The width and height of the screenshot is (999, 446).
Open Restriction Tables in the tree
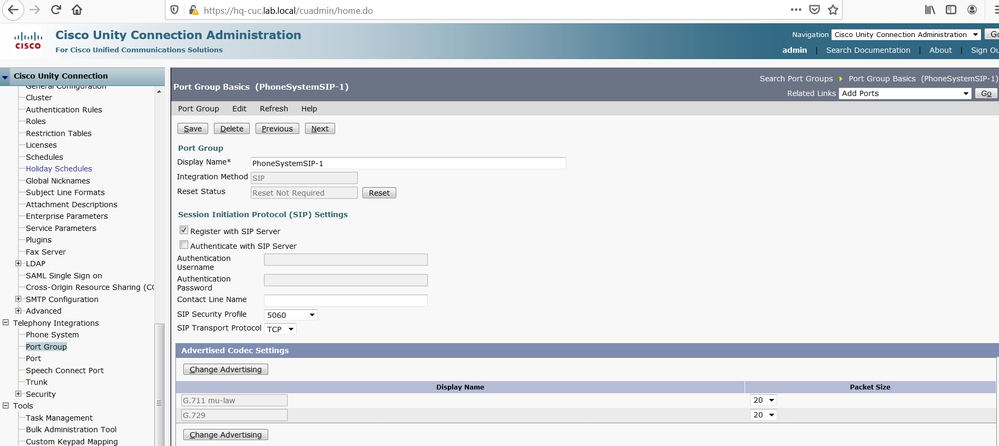click(58, 133)
